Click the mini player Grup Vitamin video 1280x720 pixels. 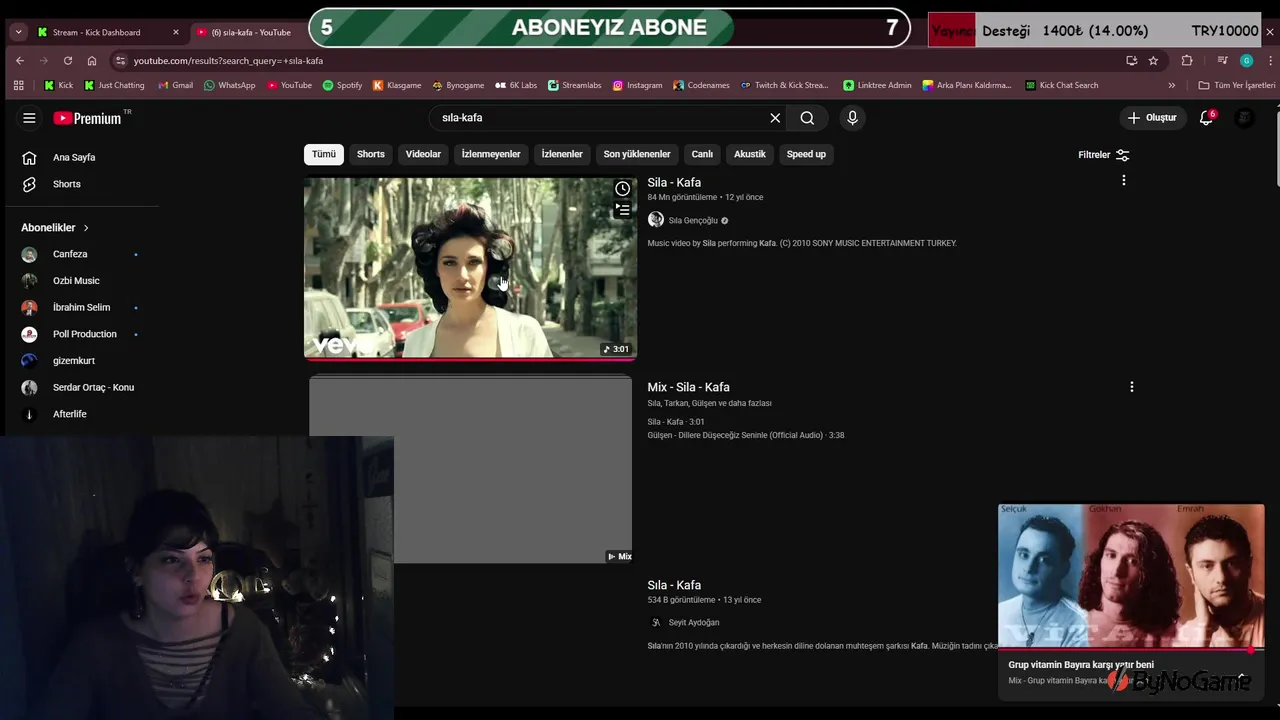tap(1131, 577)
